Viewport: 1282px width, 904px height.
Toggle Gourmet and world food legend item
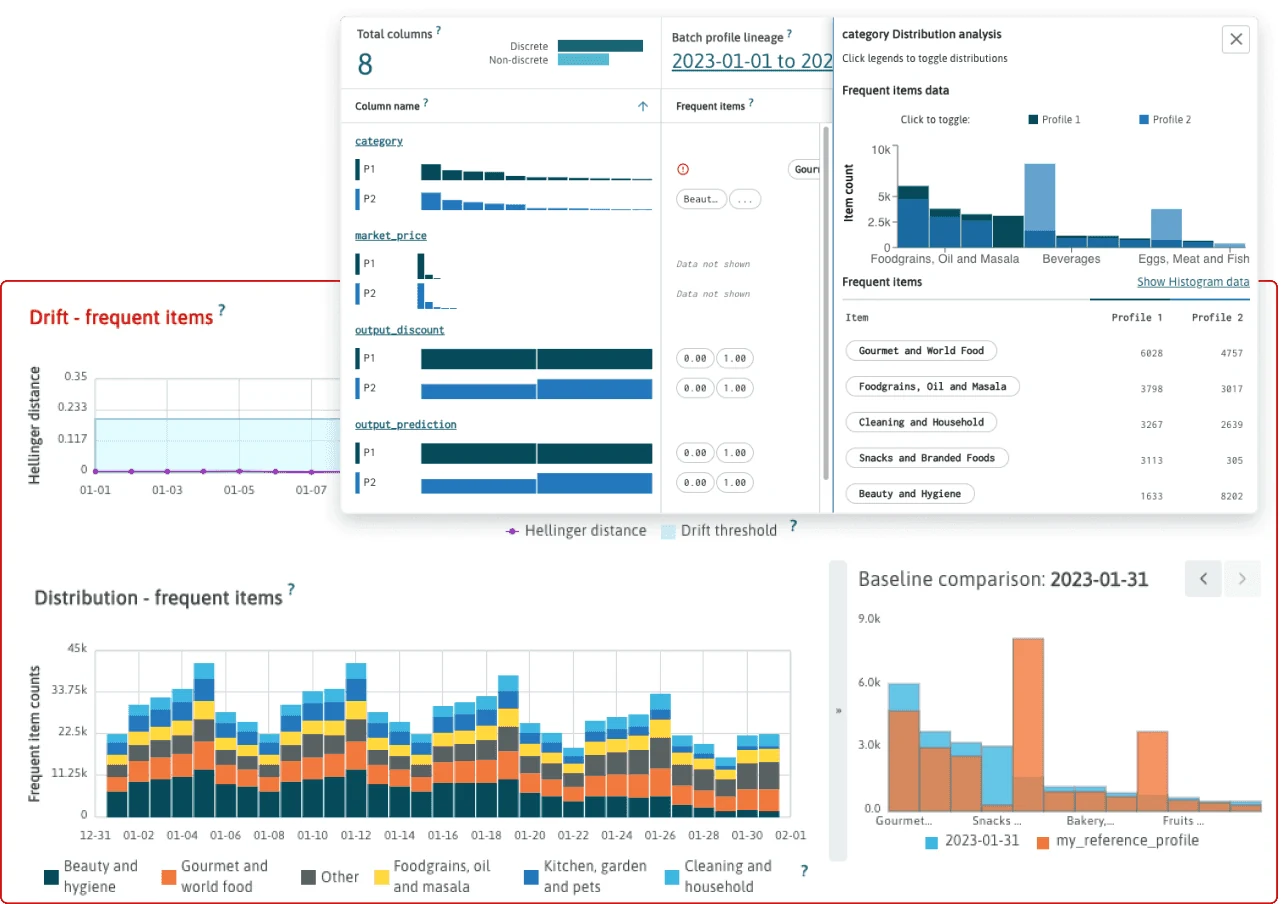tap(214, 876)
